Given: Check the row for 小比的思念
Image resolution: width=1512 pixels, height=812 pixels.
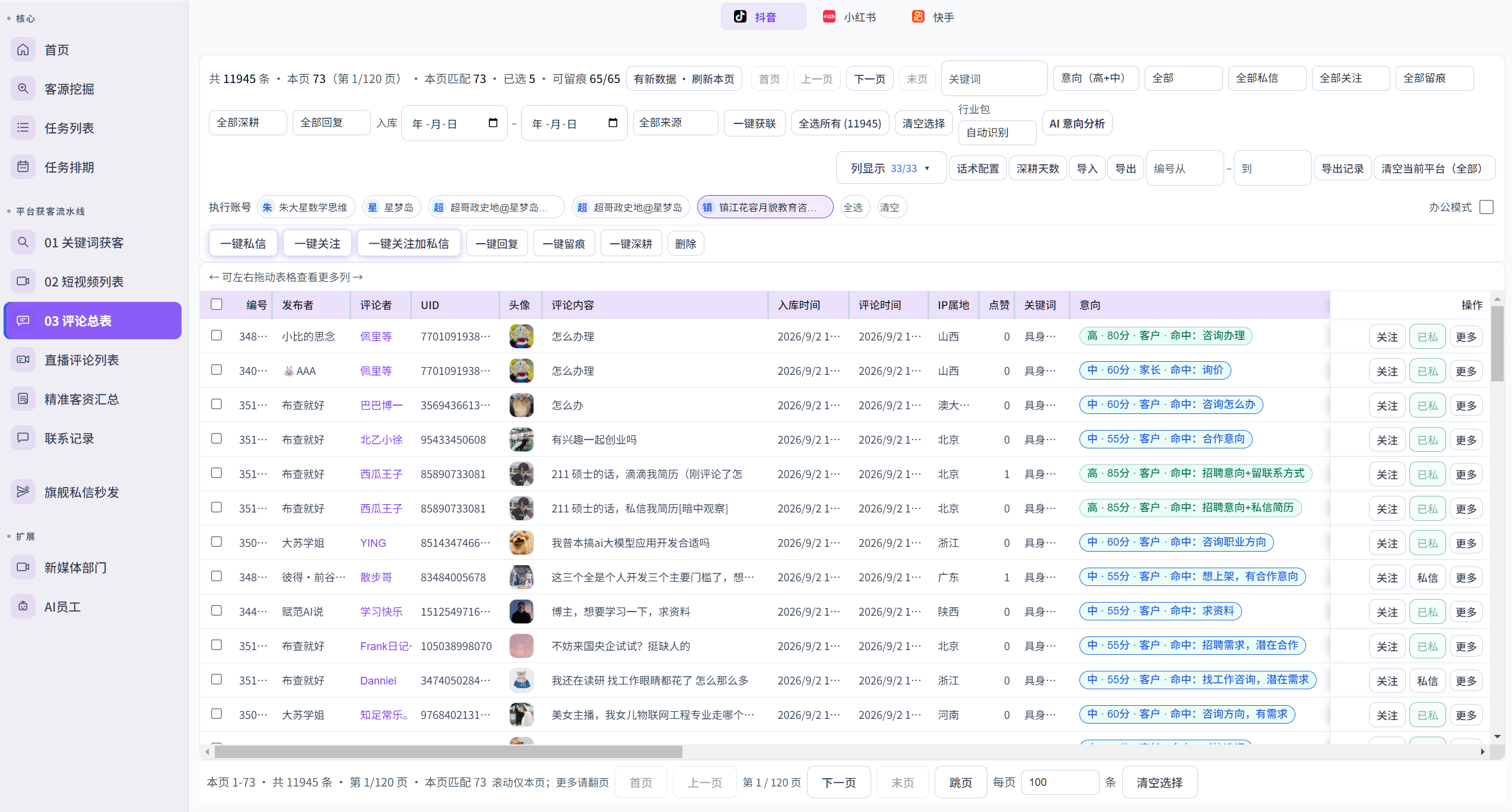Looking at the screenshot, I should (217, 335).
